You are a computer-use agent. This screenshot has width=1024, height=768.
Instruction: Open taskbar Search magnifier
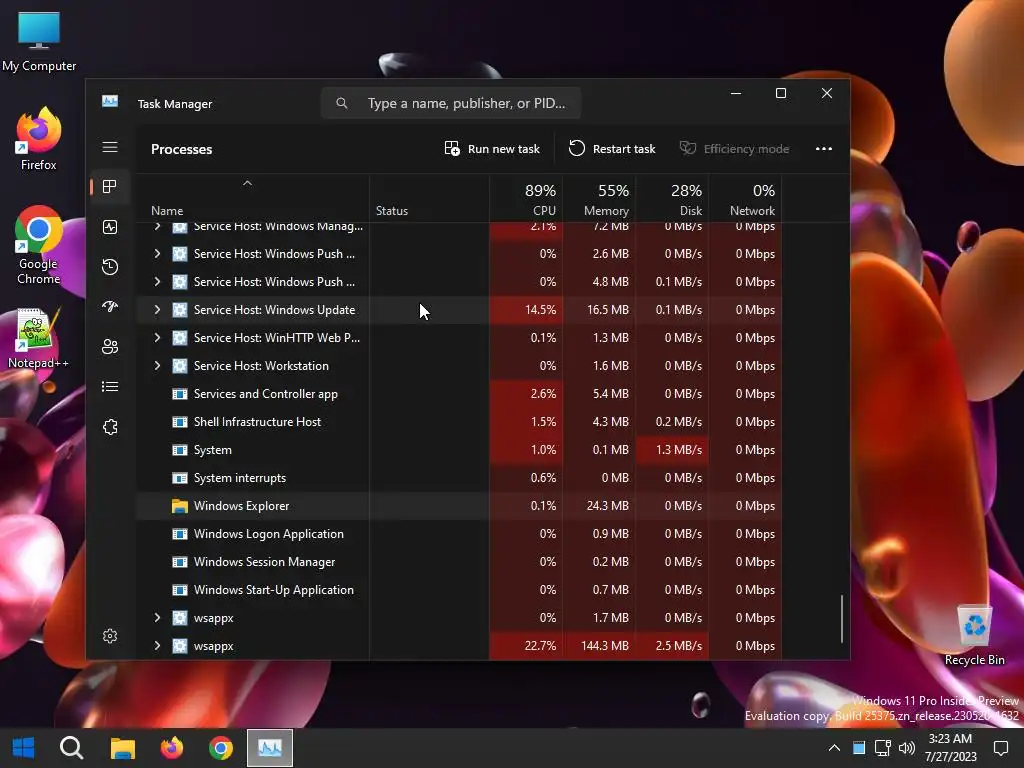pos(71,748)
